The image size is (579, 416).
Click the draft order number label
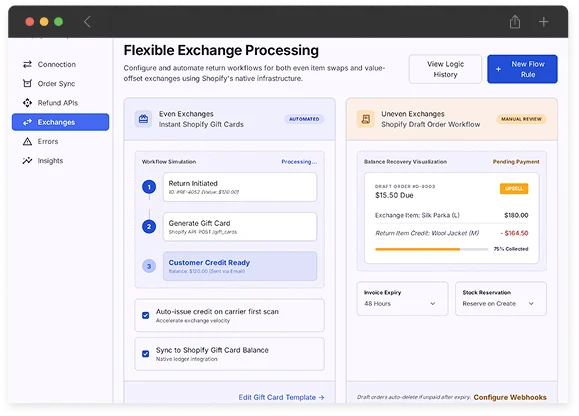pos(405,186)
